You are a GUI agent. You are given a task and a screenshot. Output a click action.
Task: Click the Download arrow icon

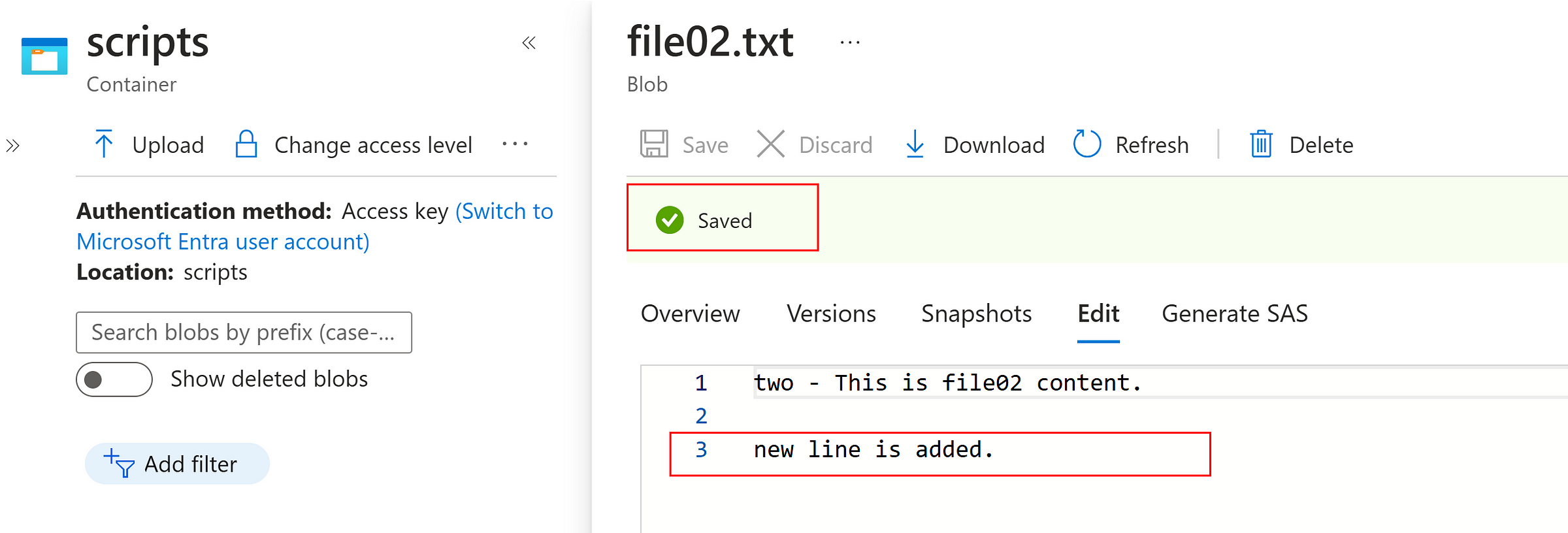click(915, 144)
